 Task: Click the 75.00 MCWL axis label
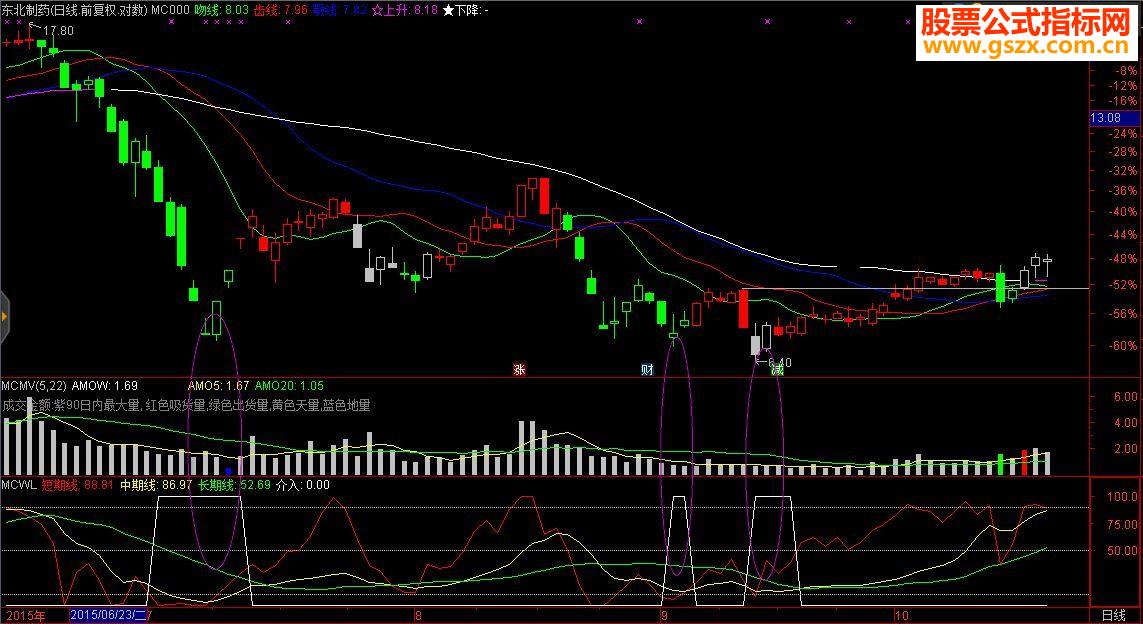(x=1125, y=524)
